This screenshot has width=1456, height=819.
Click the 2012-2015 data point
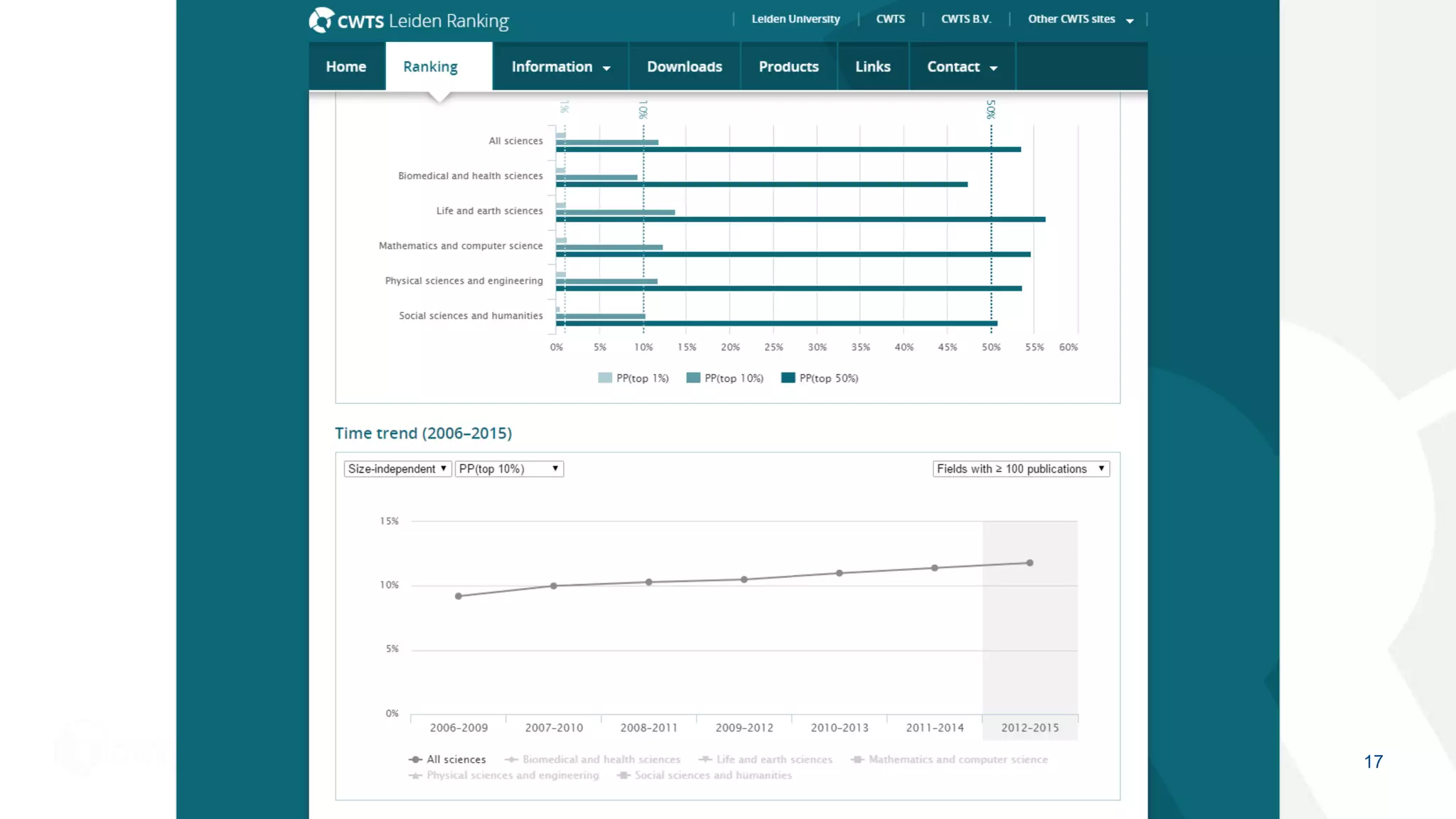[1029, 563]
